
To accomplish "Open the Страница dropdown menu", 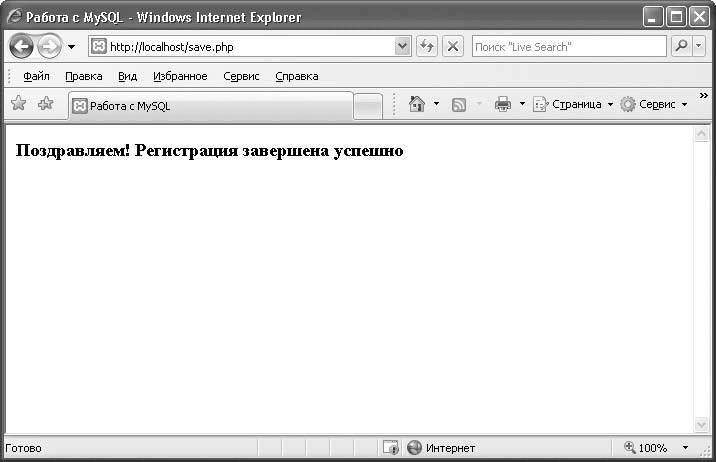I will [572, 104].
